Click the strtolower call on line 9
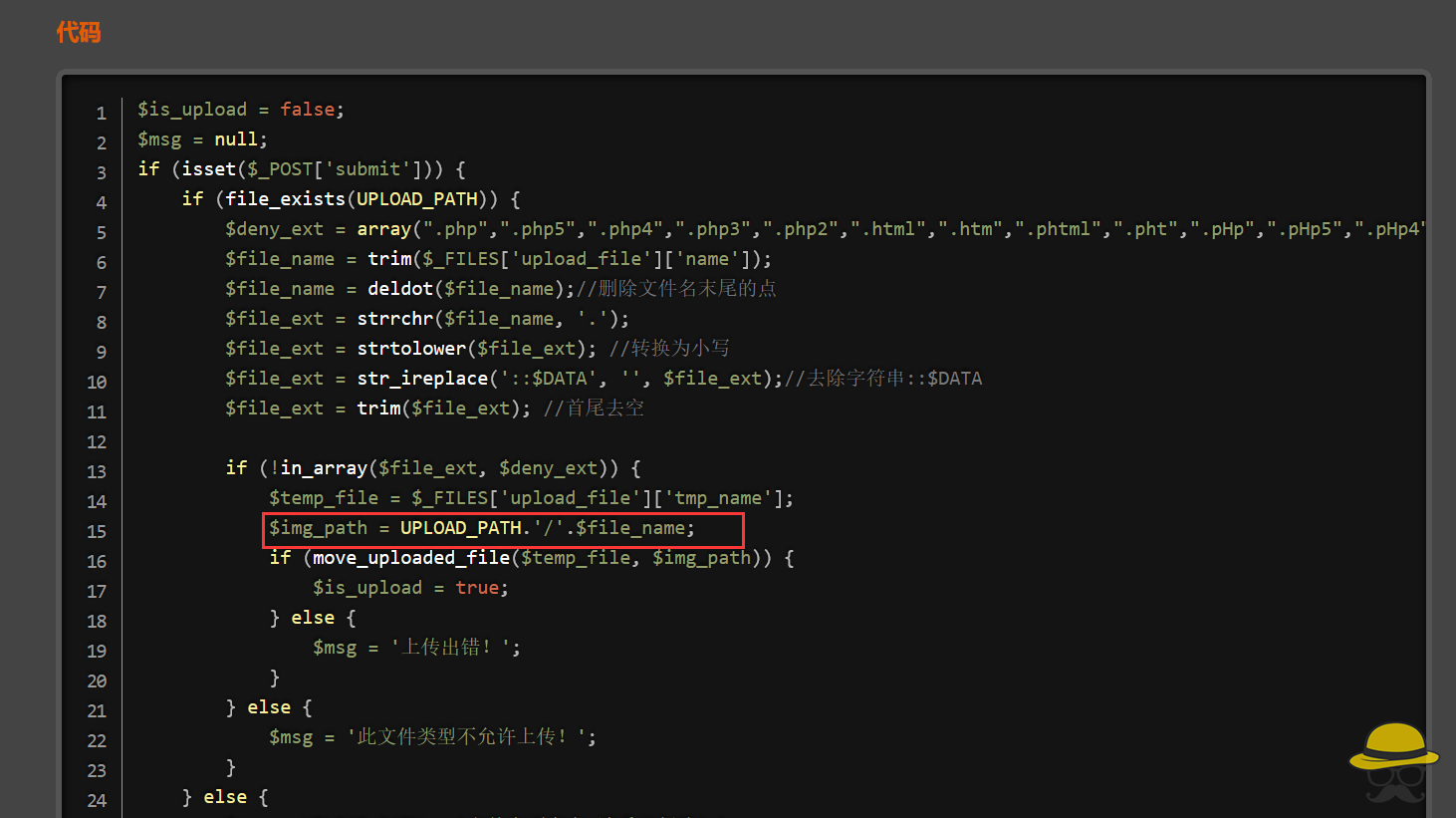The height and width of the screenshot is (818, 1456). tap(411, 348)
